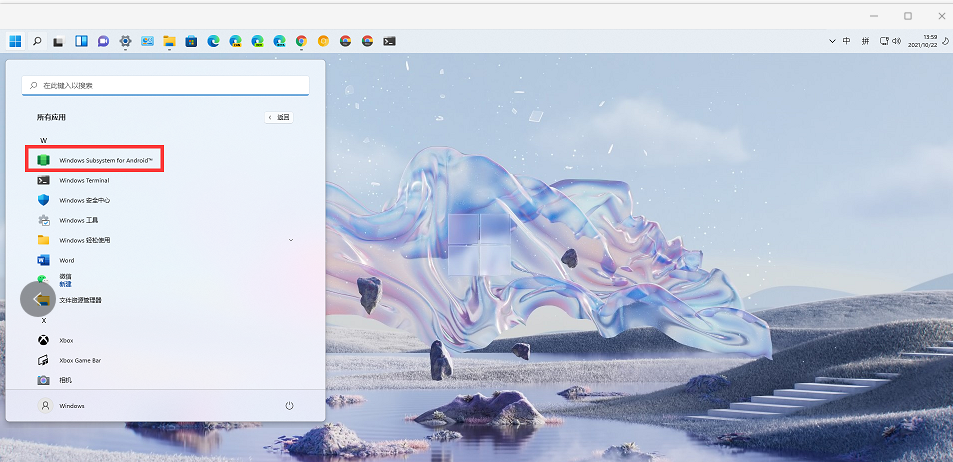This screenshot has height=462, width=953.
Task: Open Xbox Game Bar
Action: [80, 360]
